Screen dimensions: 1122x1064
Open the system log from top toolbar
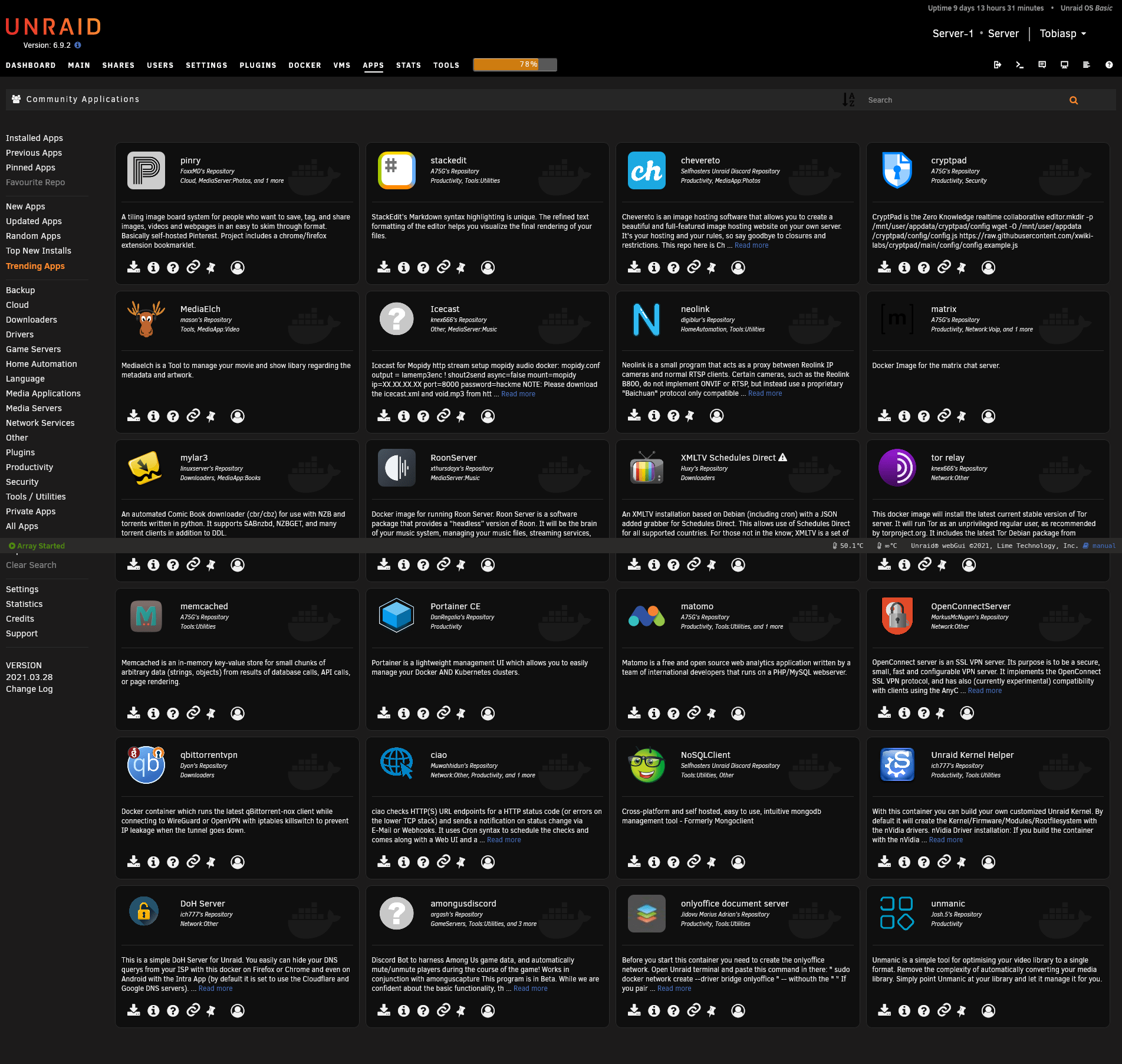(1087, 65)
